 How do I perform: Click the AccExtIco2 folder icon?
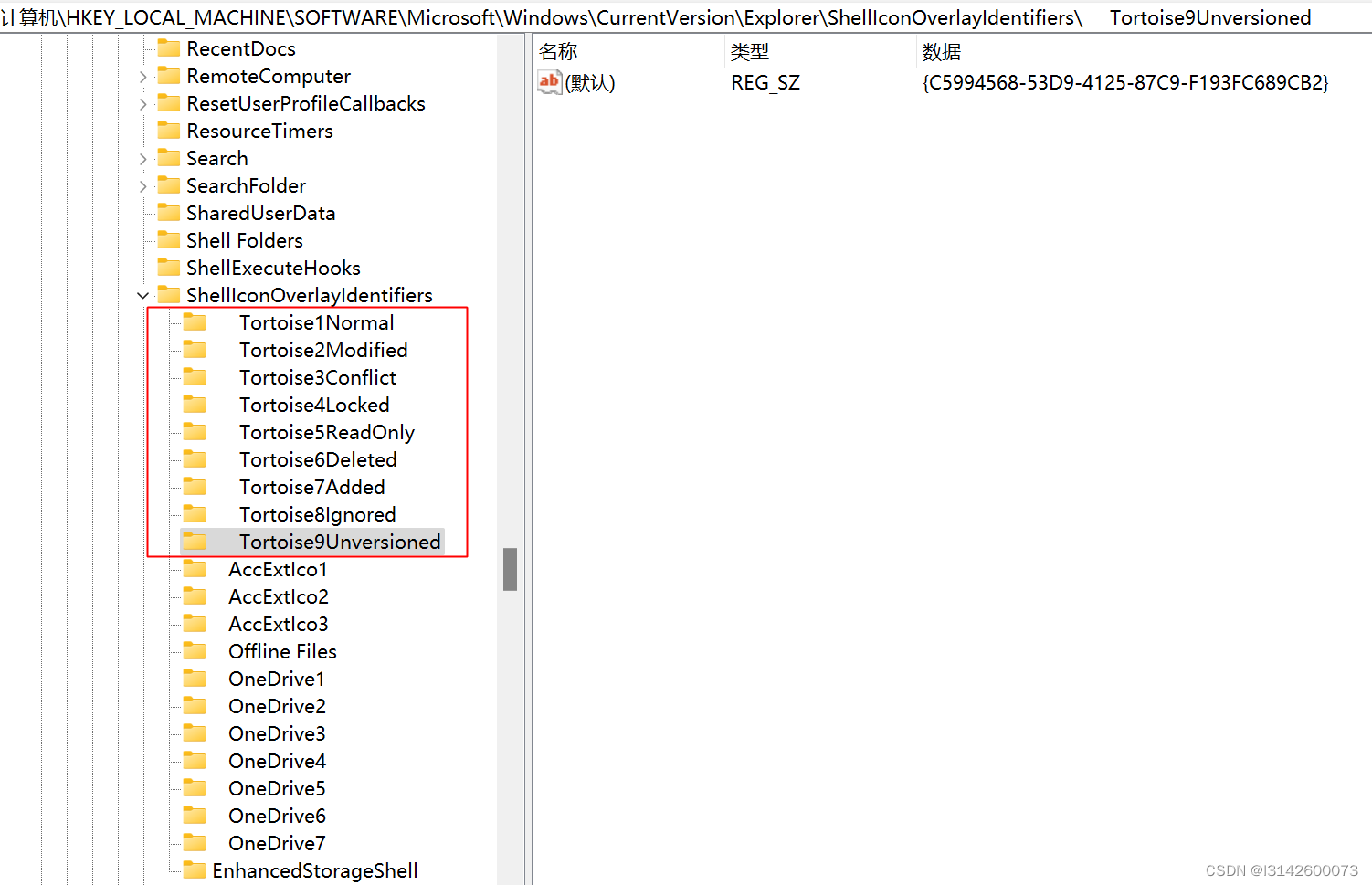click(195, 595)
